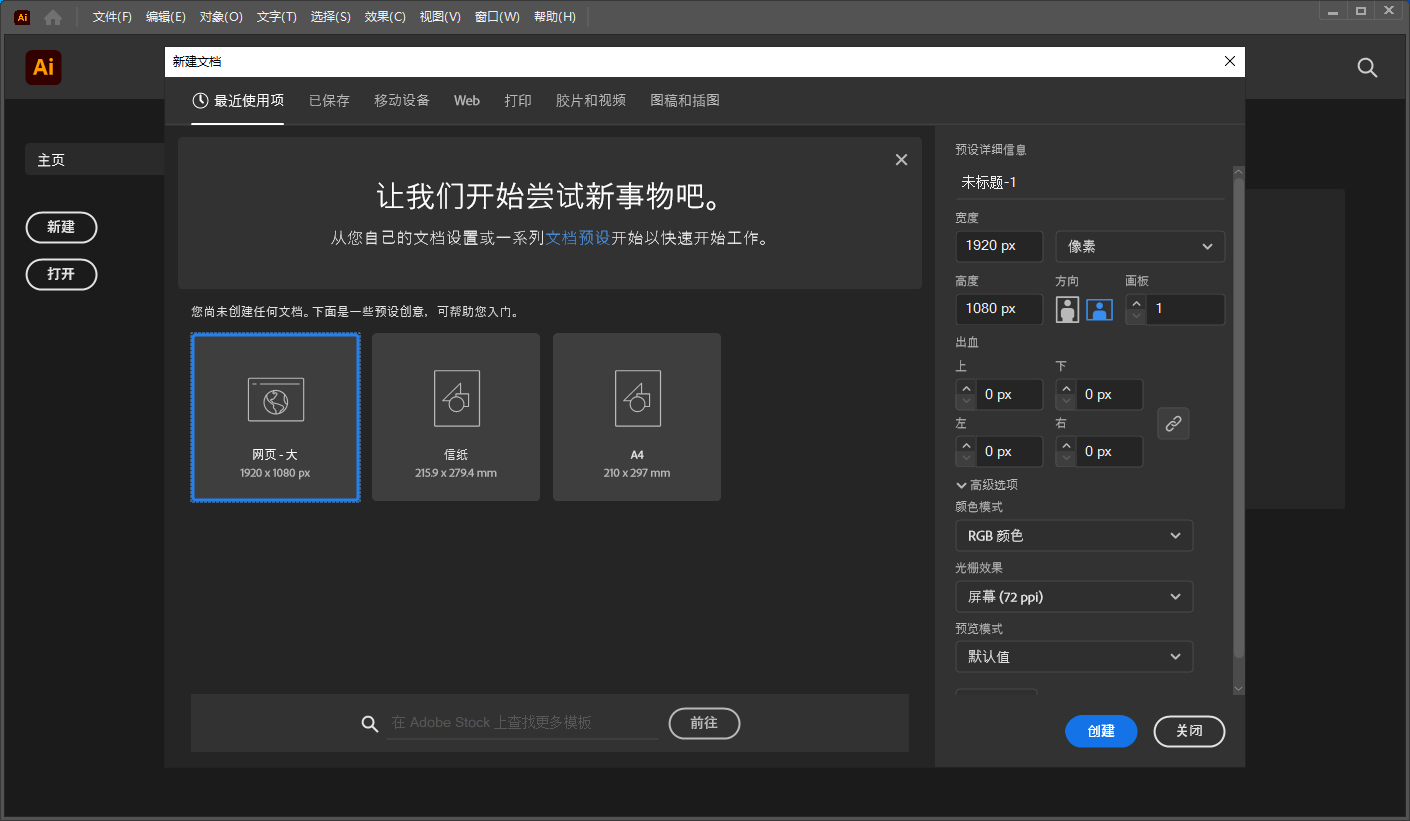Open the 文件(F) menu
The width and height of the screenshot is (1410, 821).
click(112, 17)
